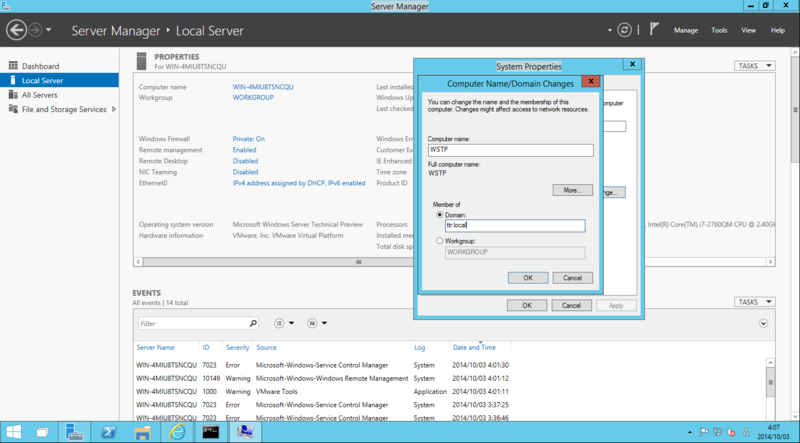
Task: Click the NIC Teaming Disabled link
Action: 245,172
